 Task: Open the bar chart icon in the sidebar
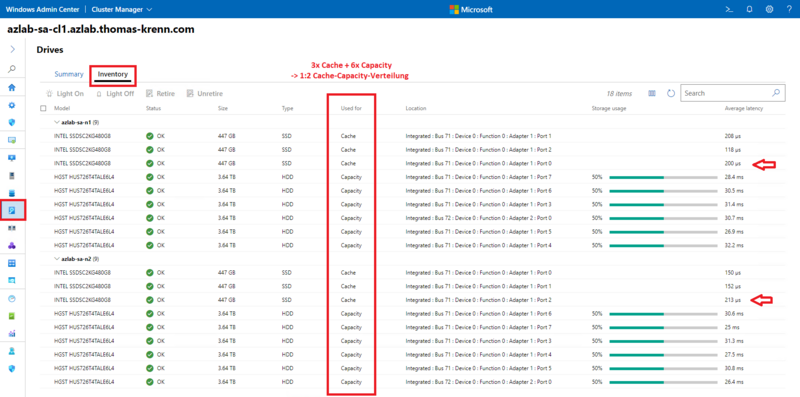pyautogui.click(x=12, y=333)
